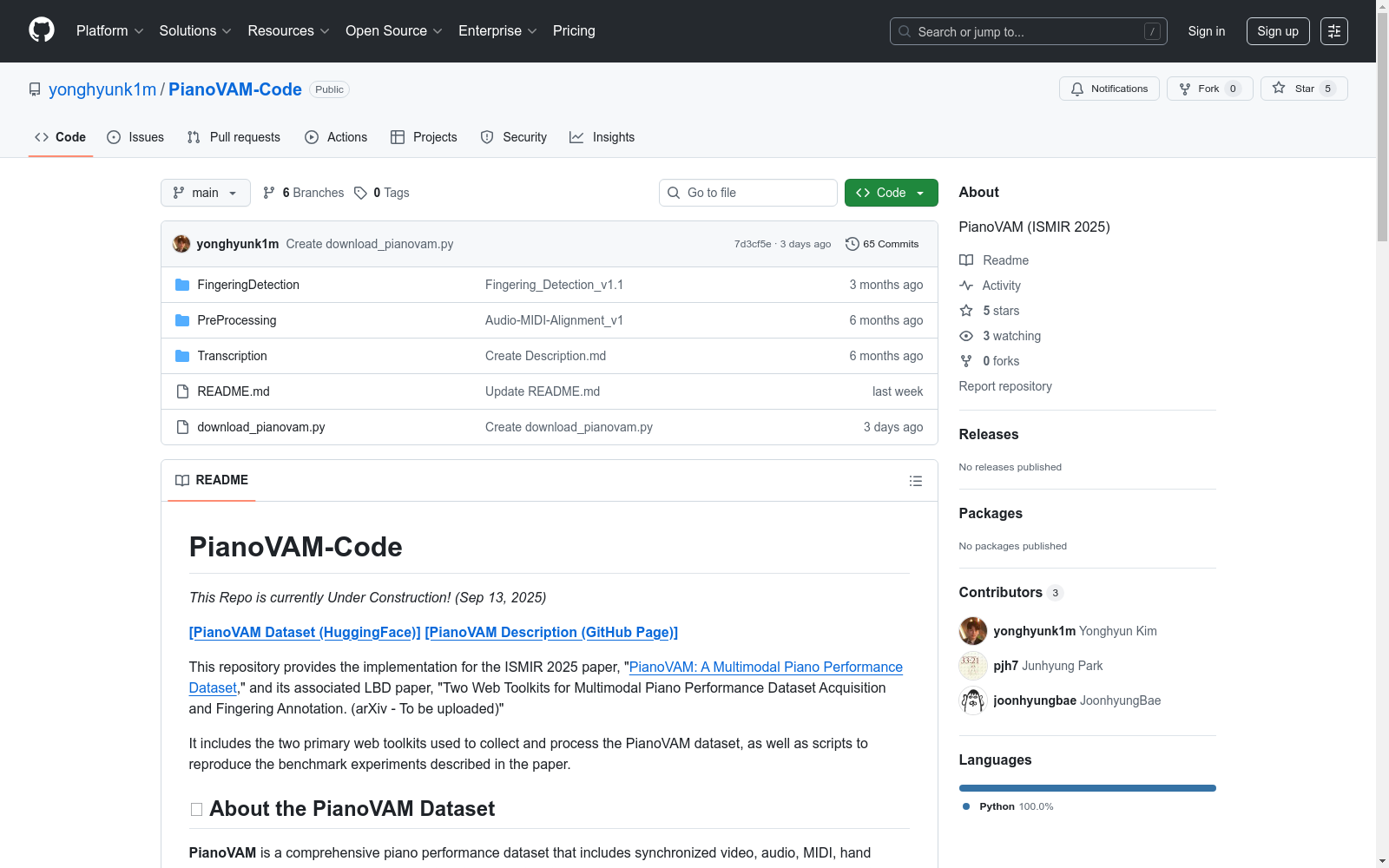The height and width of the screenshot is (868, 1389).
Task: Expand the Enterprise dropdown menu
Action: (x=497, y=31)
